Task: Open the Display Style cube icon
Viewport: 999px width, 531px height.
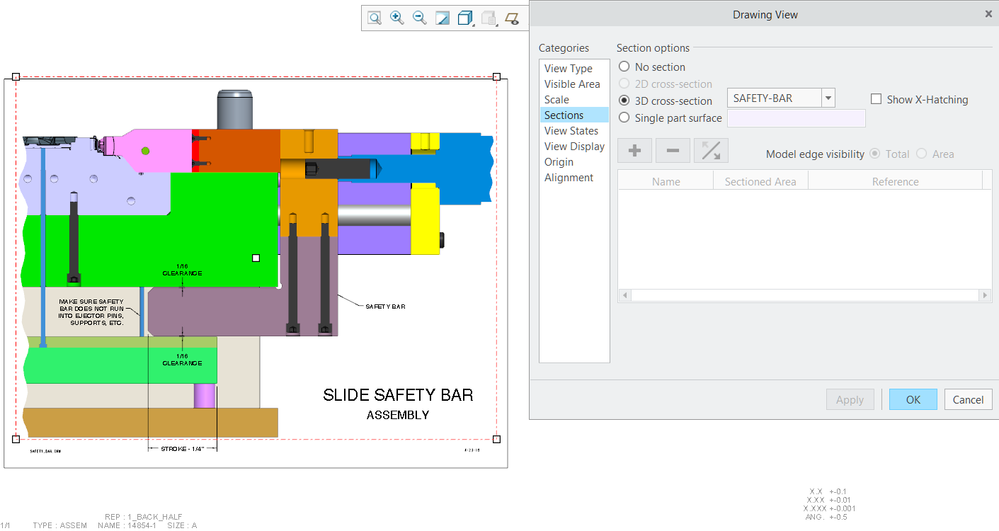Action: (466, 18)
